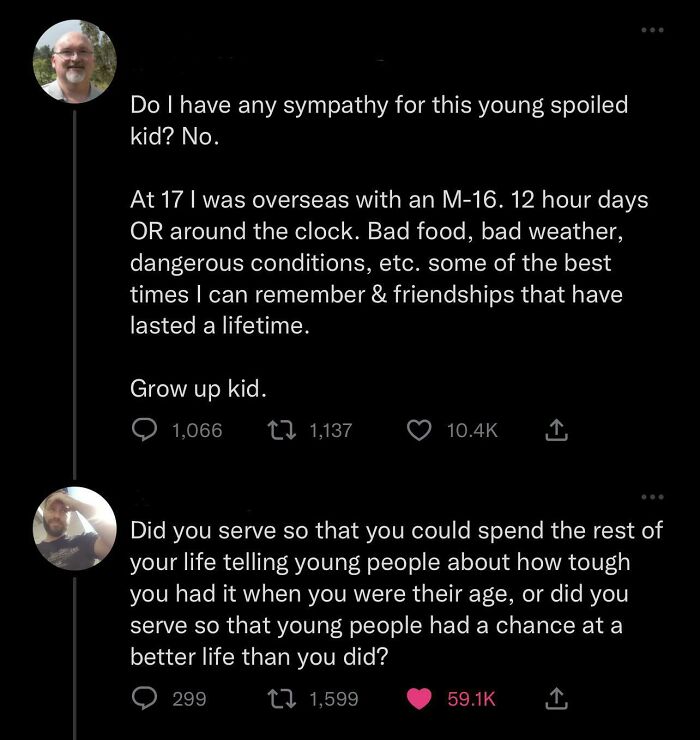Open the first tweet author's profile picture
Viewport: 700px width, 740px height.
coord(76,61)
